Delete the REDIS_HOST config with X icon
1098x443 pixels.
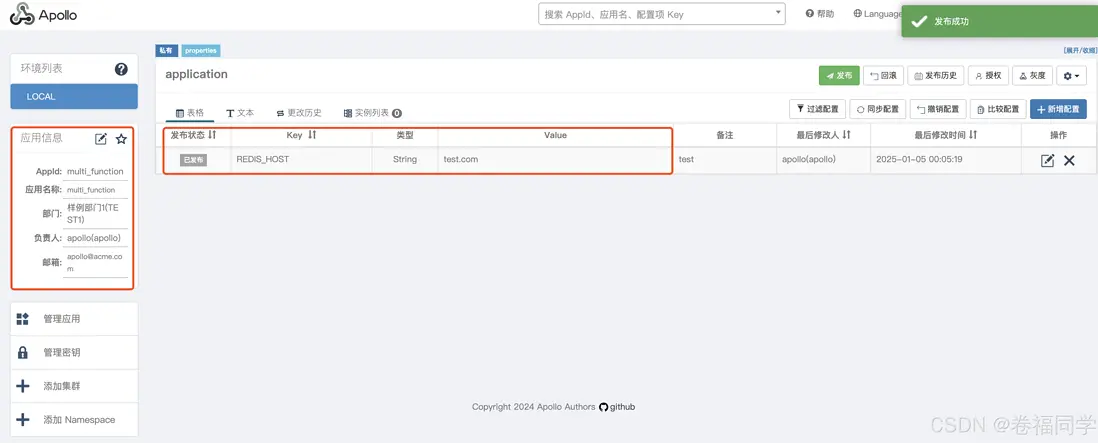(1069, 160)
